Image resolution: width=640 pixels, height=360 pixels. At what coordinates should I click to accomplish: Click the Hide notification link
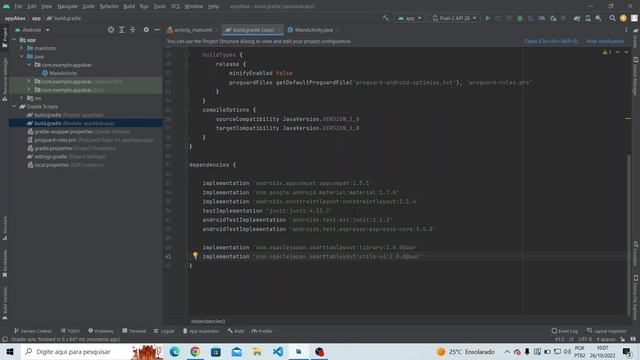(x=605, y=41)
